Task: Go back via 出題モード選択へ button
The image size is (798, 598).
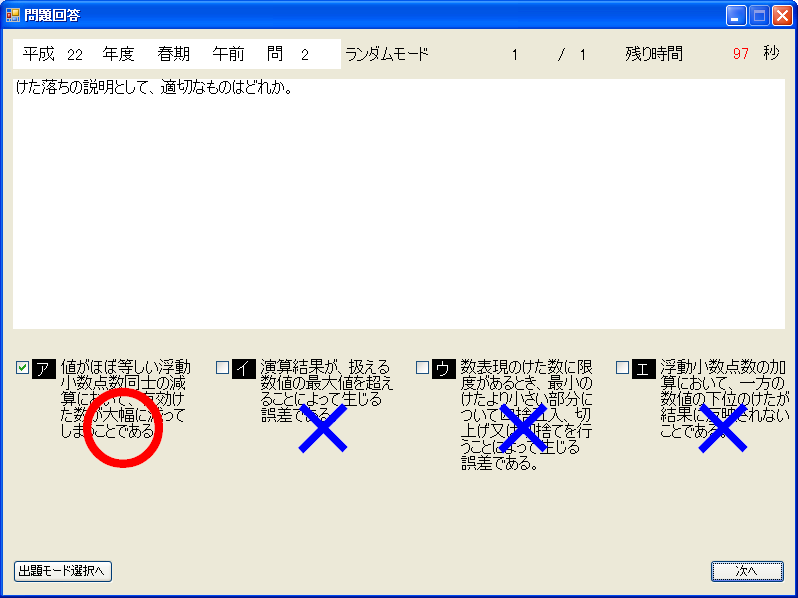Action: [x=63, y=571]
